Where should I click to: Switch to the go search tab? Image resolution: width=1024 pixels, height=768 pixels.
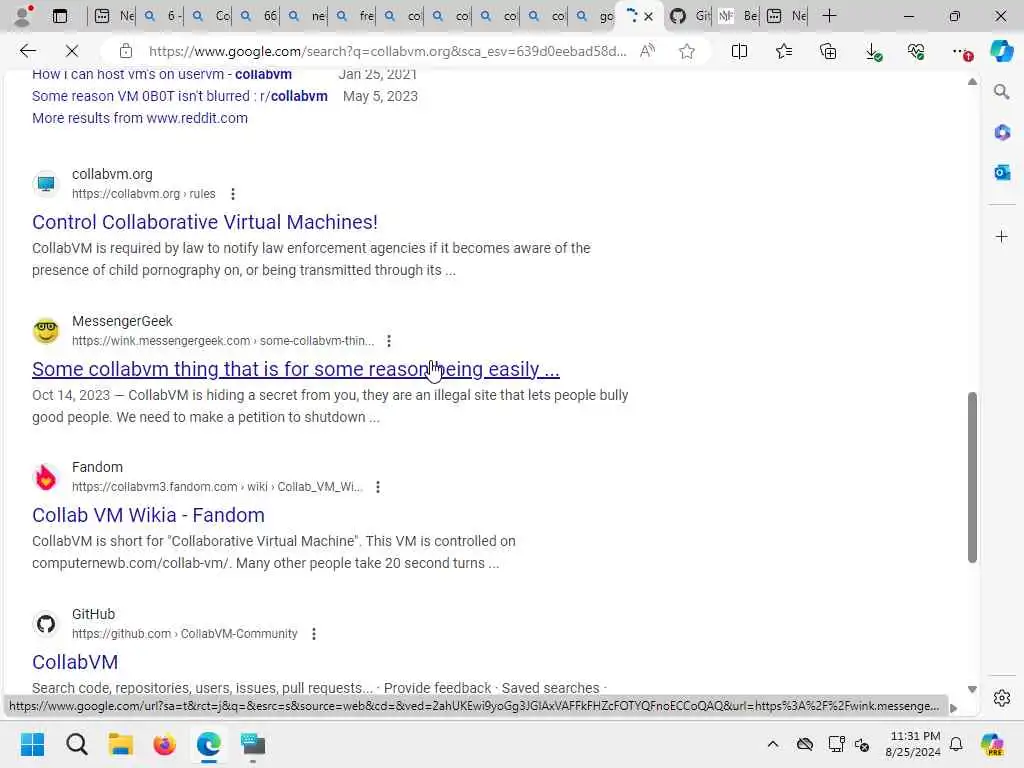pos(594,16)
